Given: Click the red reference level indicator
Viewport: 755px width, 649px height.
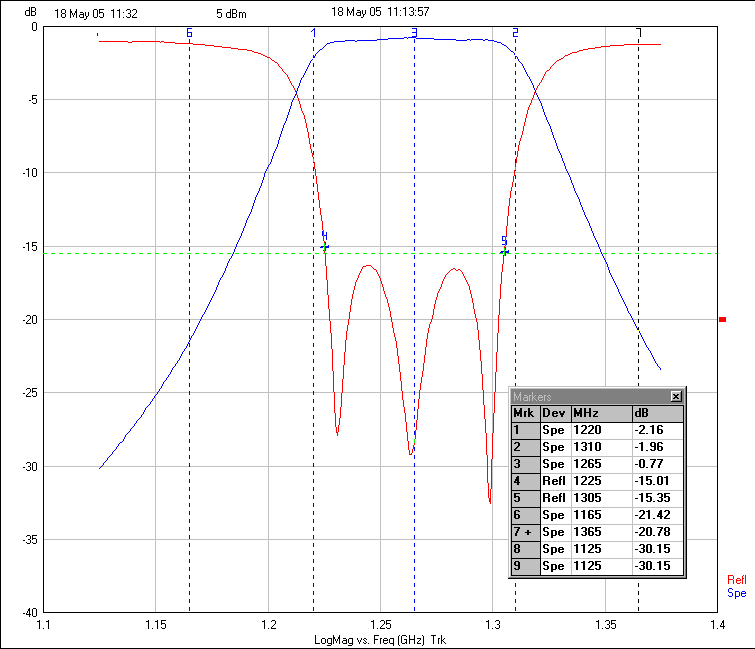Looking at the screenshot, I should (722, 320).
